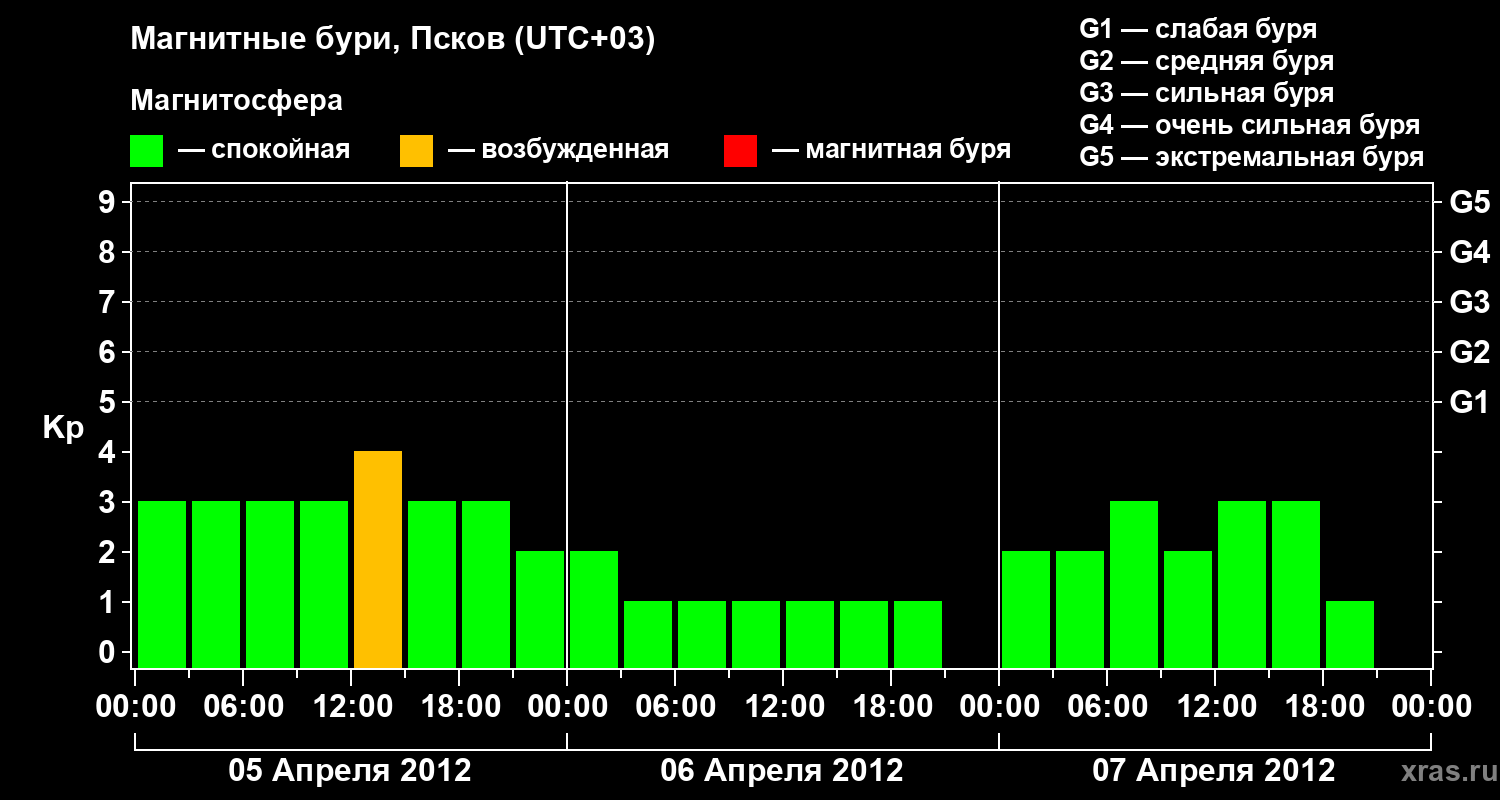Click the 'G1' label on the right axis
Screen dimensions: 1500x800
click(1469, 402)
